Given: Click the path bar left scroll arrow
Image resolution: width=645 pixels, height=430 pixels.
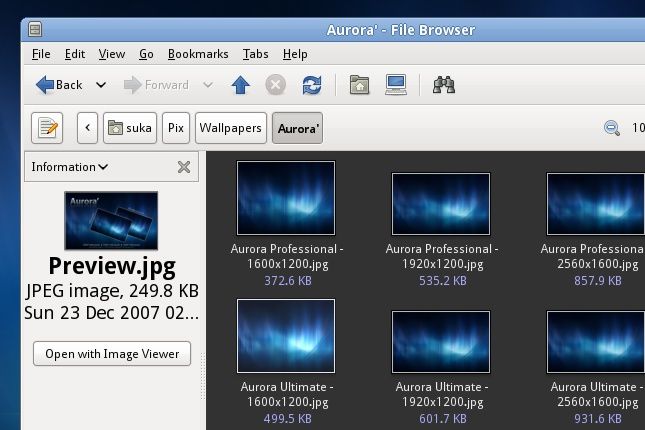Looking at the screenshot, I should [x=87, y=128].
